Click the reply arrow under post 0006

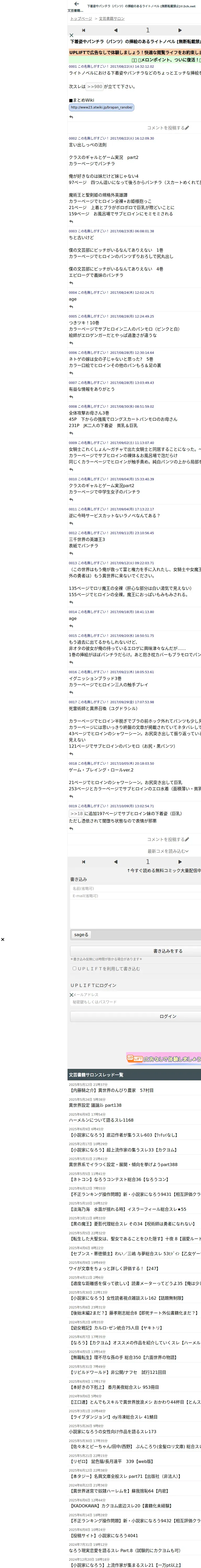(71, 373)
